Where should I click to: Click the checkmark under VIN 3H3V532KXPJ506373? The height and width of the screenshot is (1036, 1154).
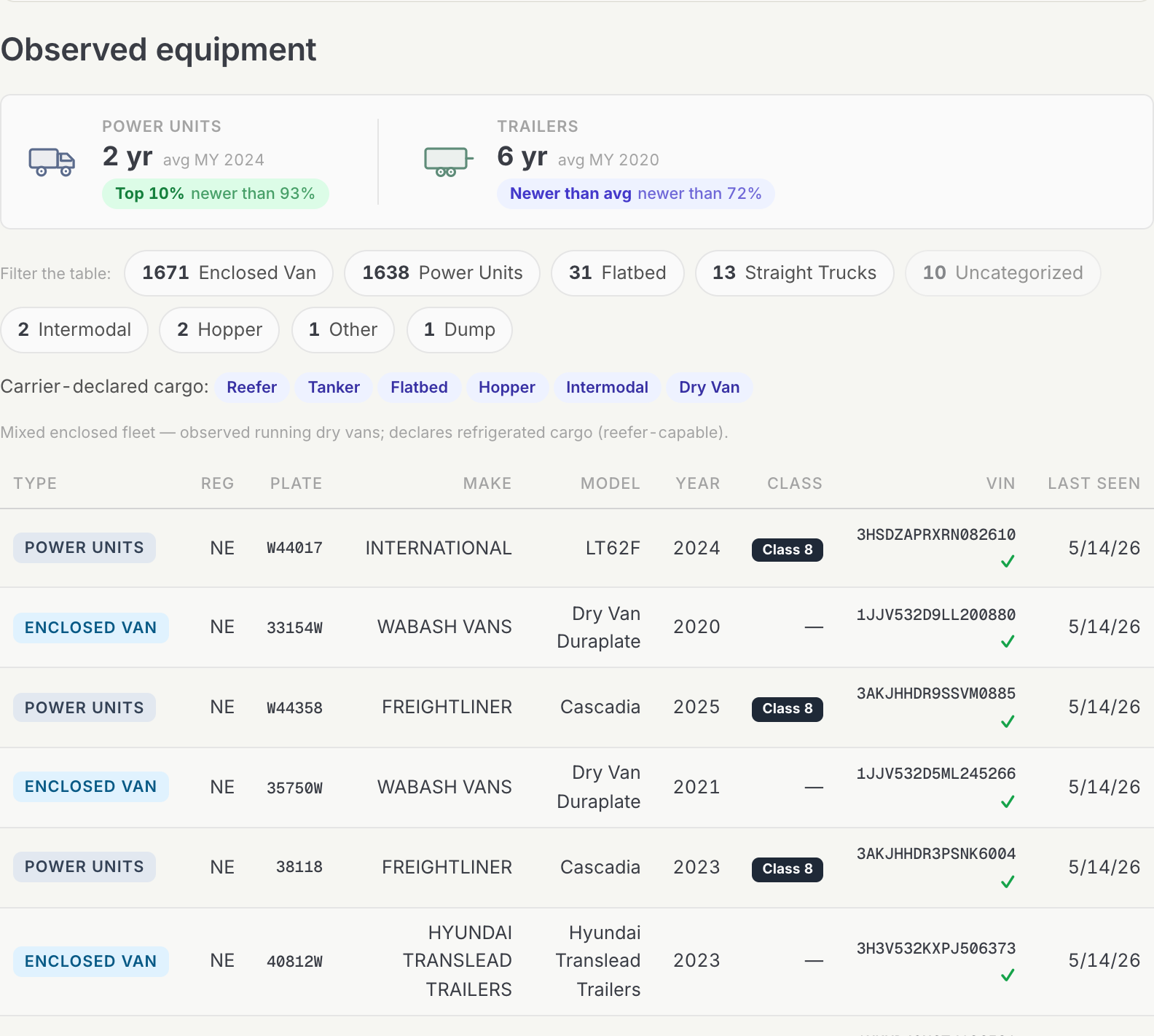coord(1008,976)
